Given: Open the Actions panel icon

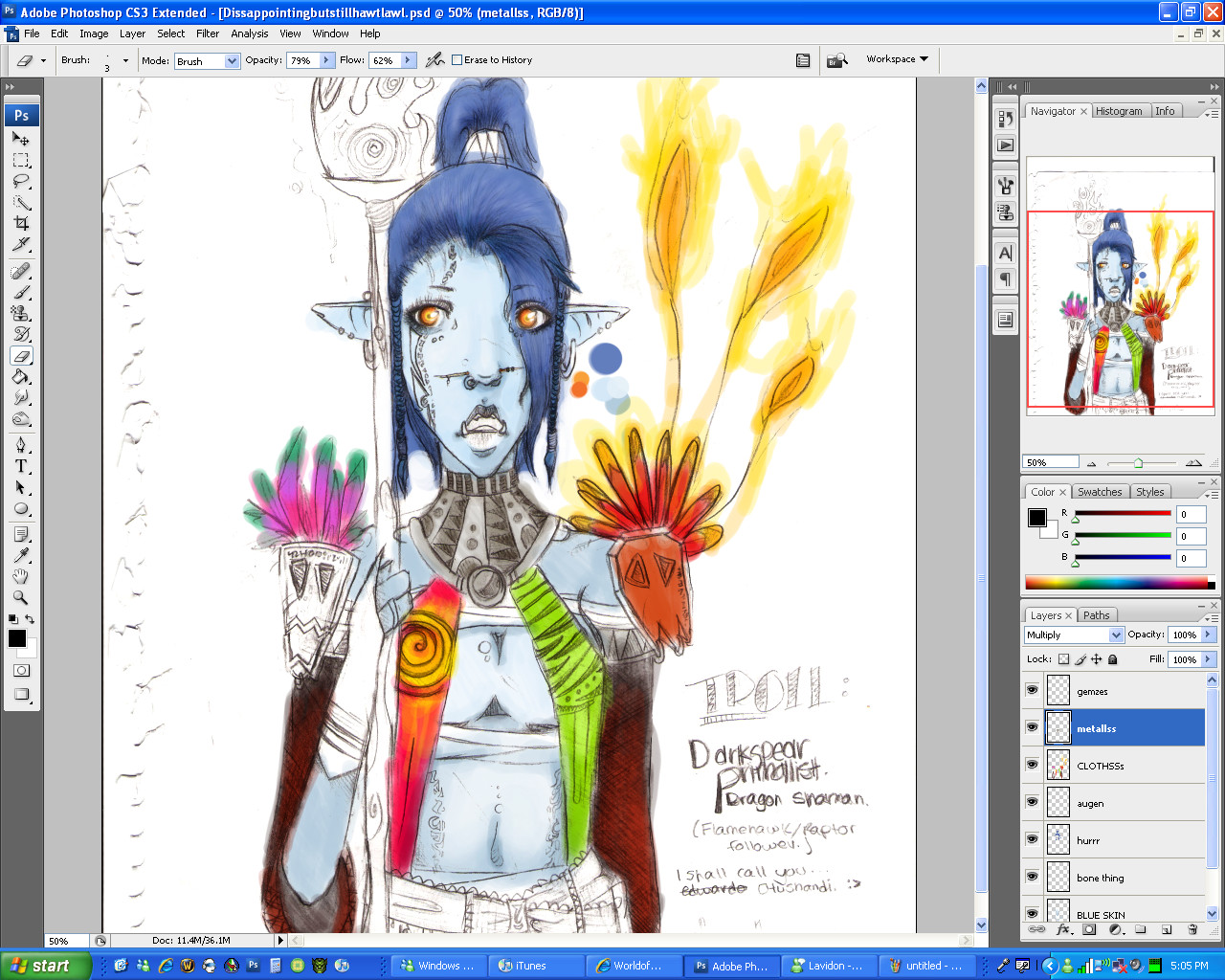Looking at the screenshot, I should click(x=1005, y=145).
